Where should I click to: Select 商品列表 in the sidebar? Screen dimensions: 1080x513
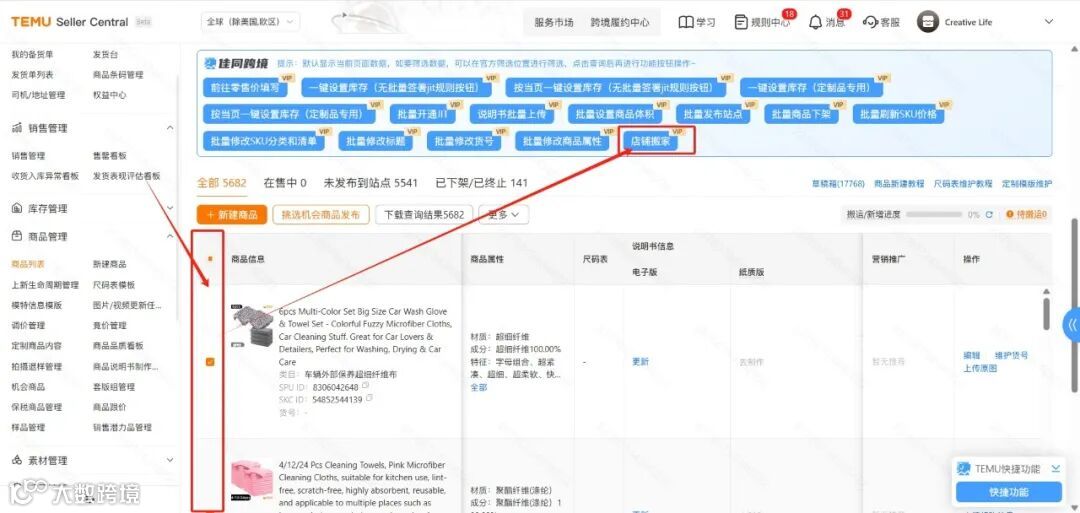tap(28, 264)
